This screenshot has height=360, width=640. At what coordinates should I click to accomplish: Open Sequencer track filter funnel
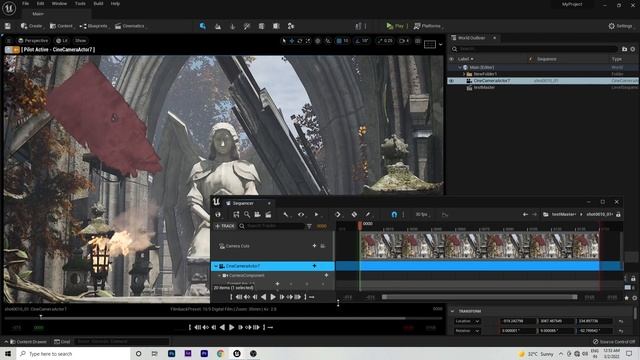pyautogui.click(x=309, y=226)
